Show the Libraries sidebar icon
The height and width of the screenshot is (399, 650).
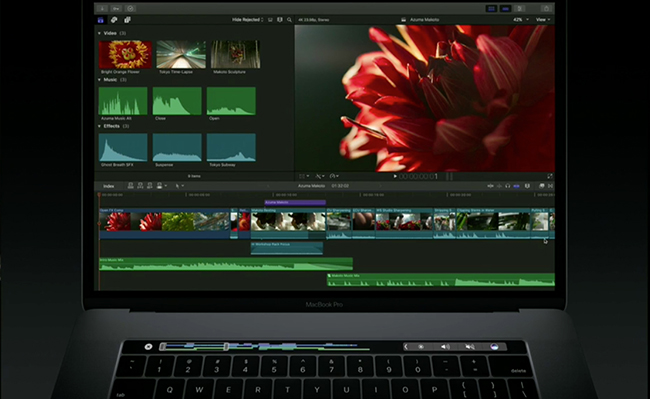(100, 20)
